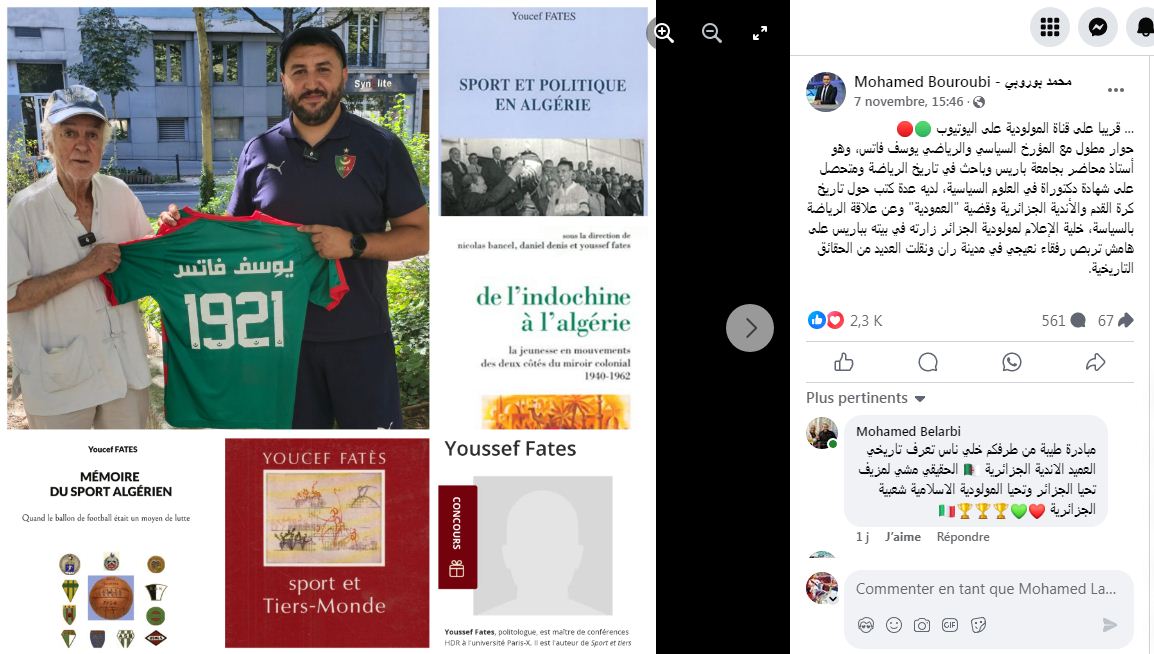1154x654 pixels.
Task: Like the post with thumbs up
Action: (844, 362)
